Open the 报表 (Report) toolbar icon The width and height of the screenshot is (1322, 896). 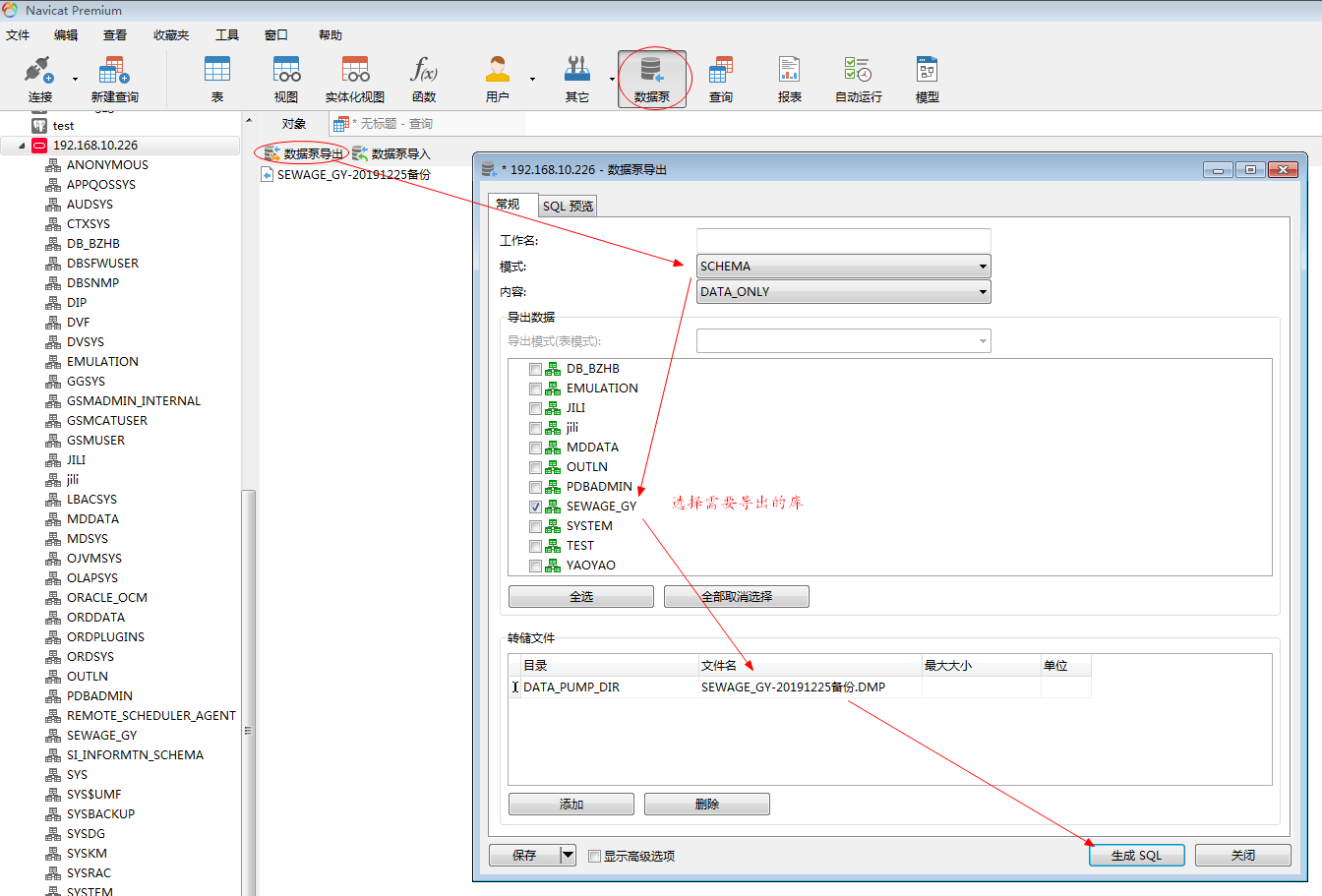point(790,71)
